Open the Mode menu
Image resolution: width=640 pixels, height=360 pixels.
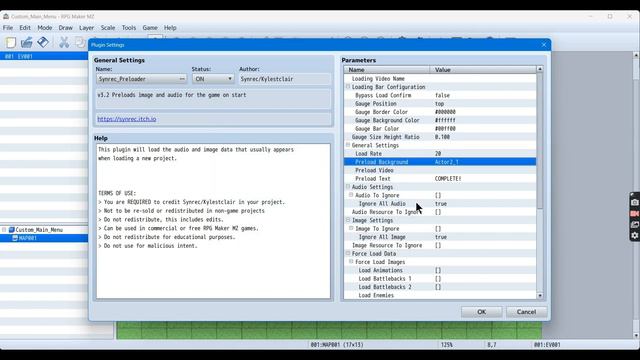tap(44, 28)
